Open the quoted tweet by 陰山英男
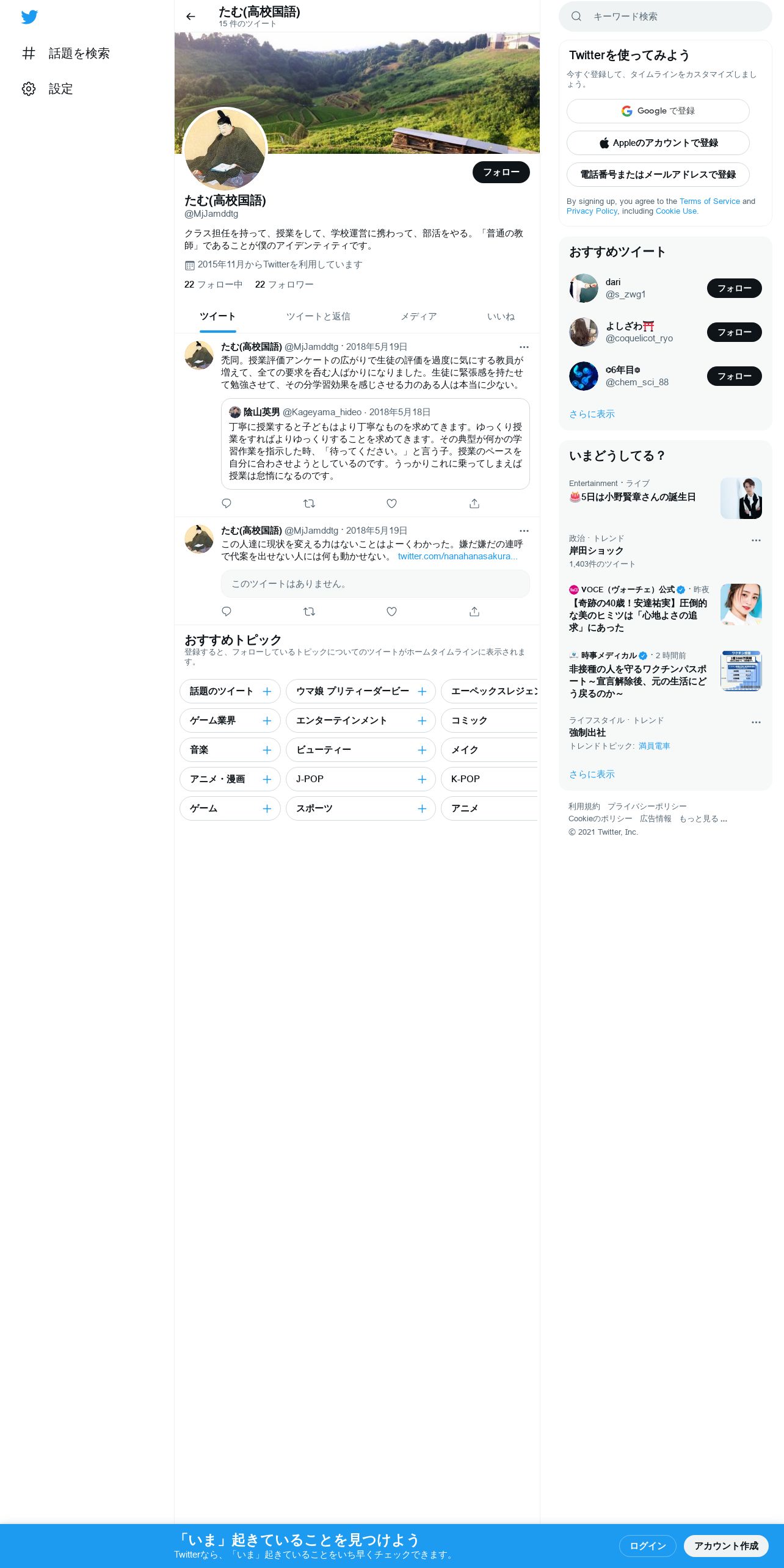 [x=375, y=444]
